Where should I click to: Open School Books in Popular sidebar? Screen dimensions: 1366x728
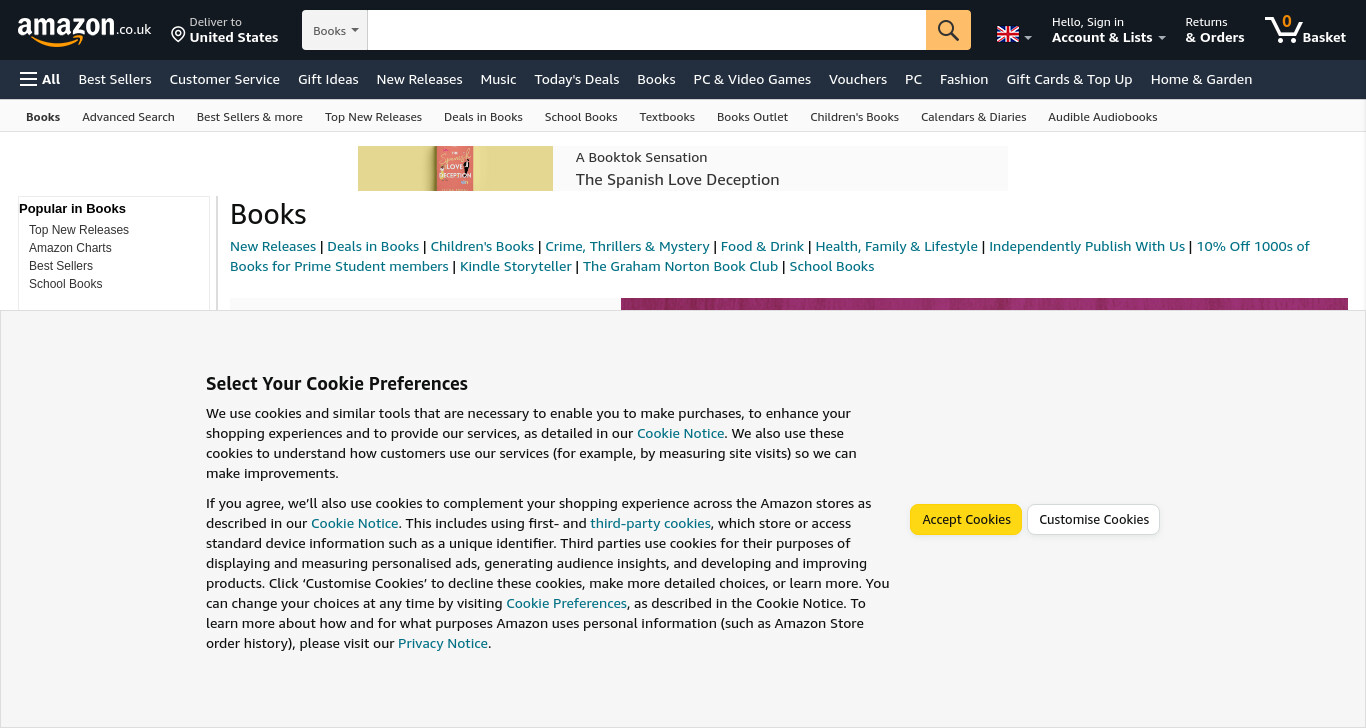coord(66,284)
